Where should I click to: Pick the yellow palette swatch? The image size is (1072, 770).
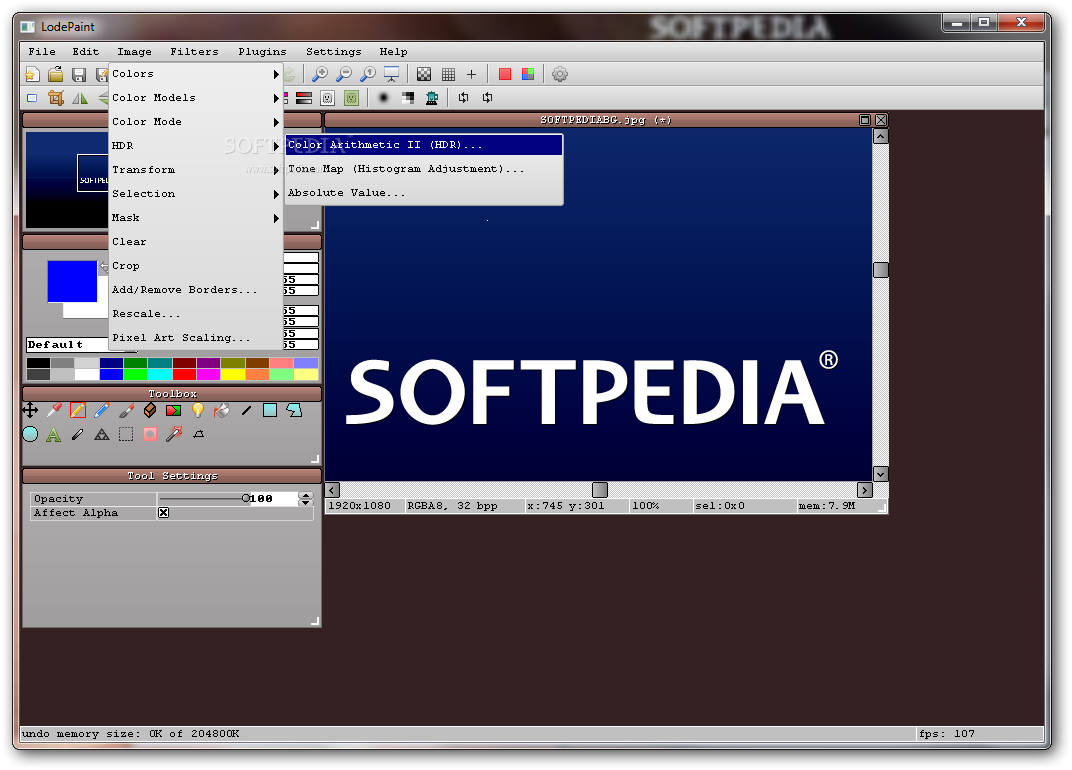(x=233, y=375)
